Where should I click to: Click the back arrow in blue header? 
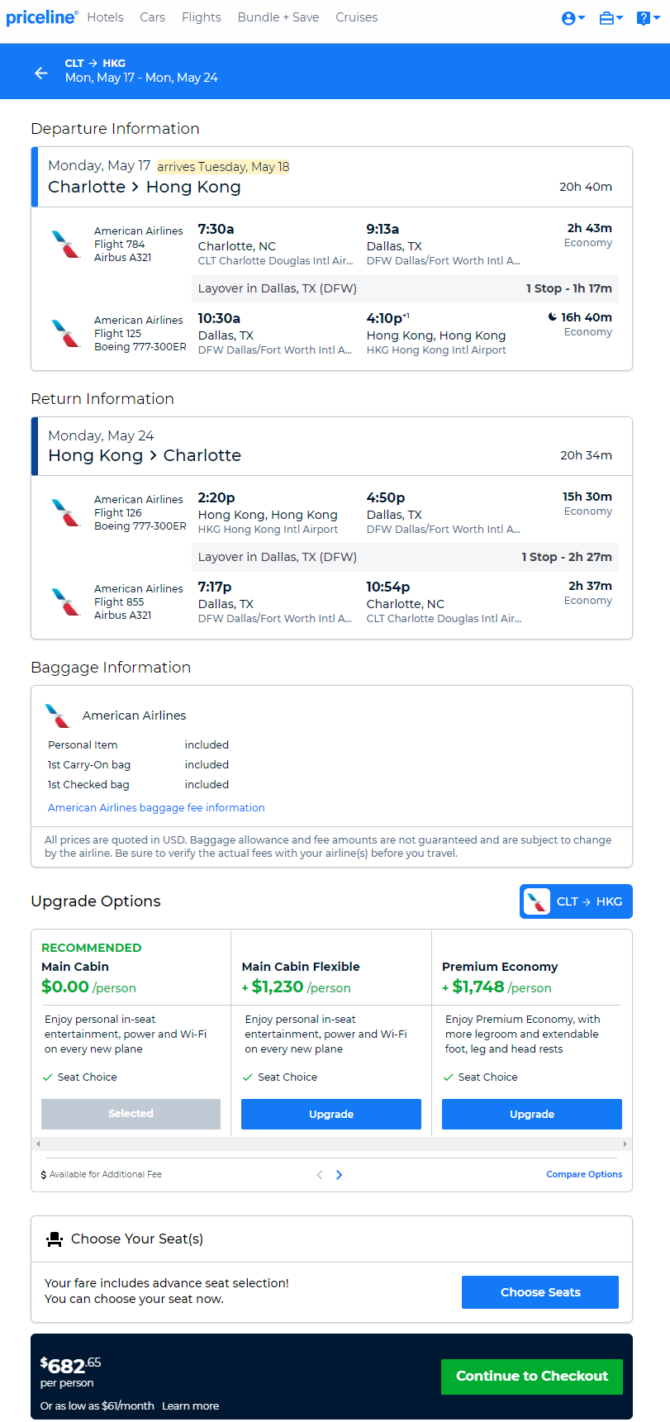(41, 73)
